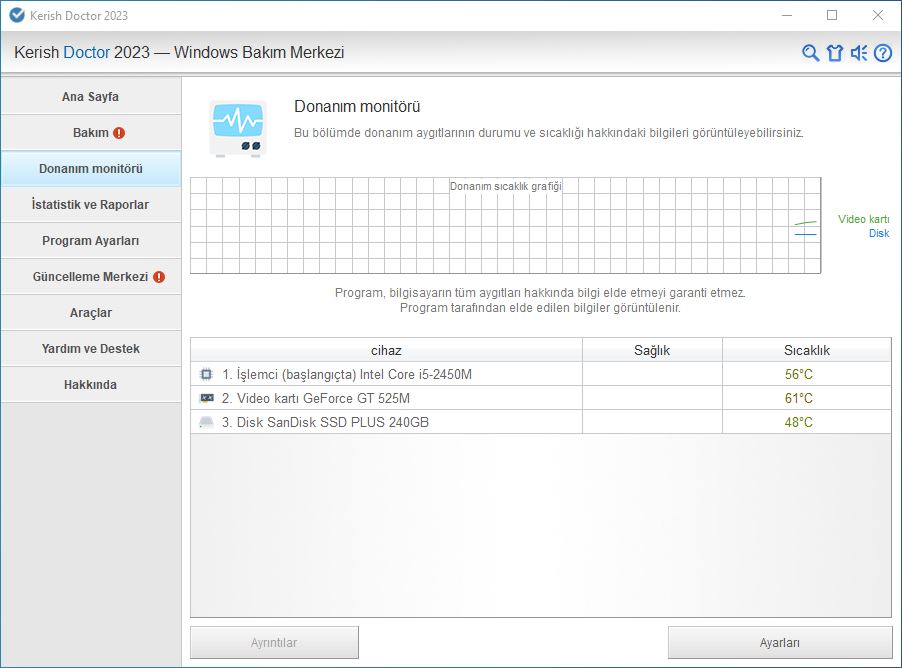Click the Video kartı graph legend label
Image resolution: width=902 pixels, height=668 pixels.
coord(863,219)
